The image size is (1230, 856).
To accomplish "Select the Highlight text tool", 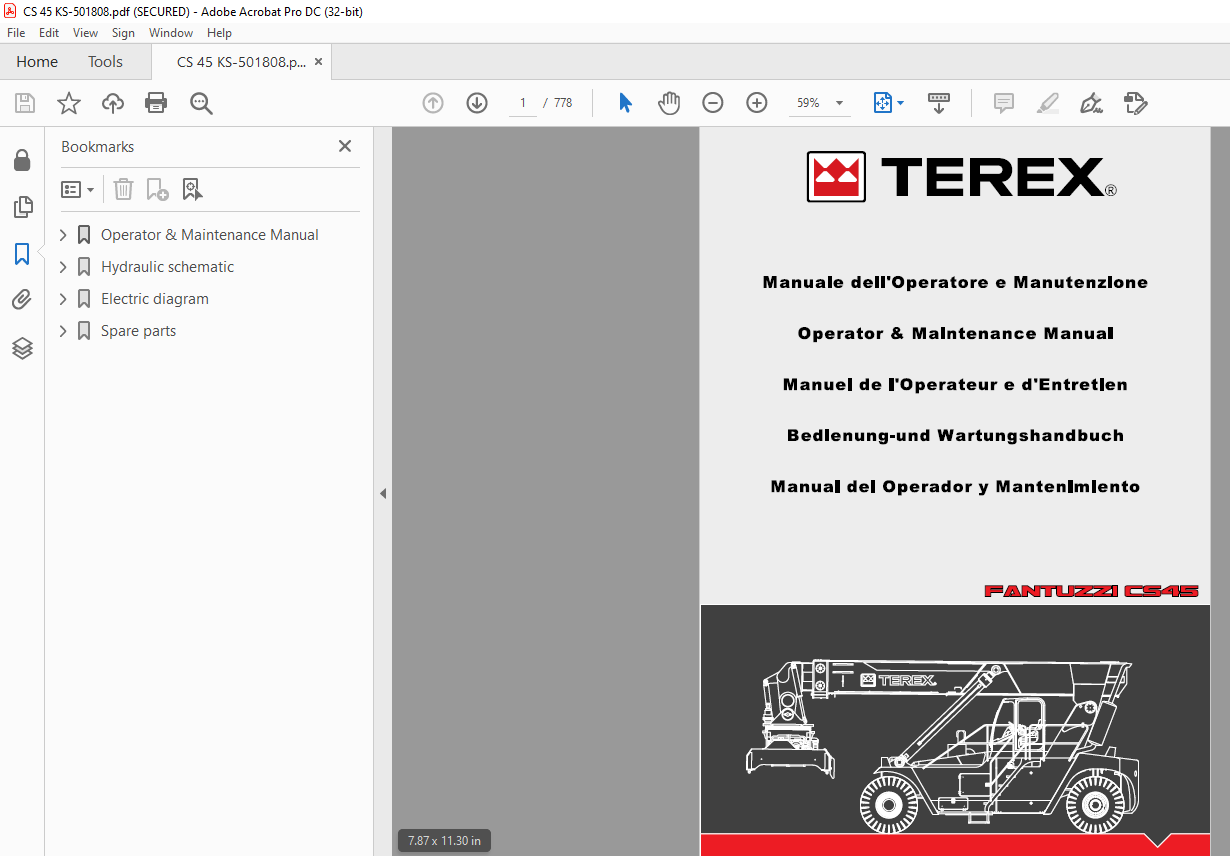I will [1048, 103].
